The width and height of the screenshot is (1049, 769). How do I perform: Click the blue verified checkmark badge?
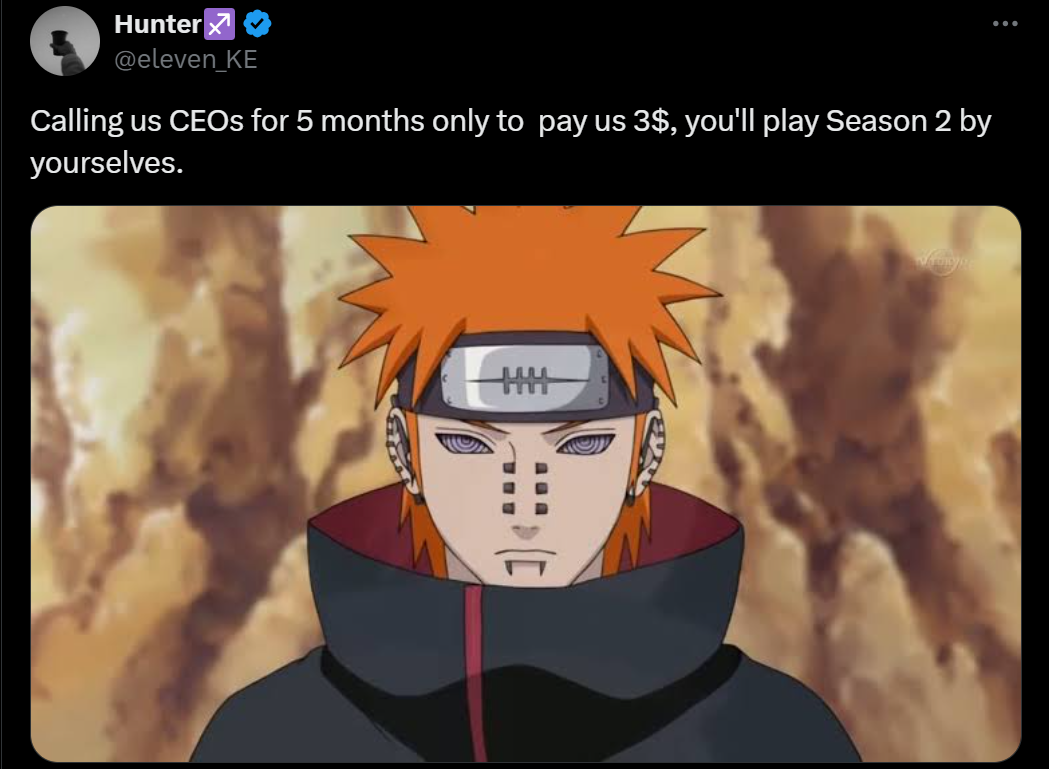tap(257, 24)
